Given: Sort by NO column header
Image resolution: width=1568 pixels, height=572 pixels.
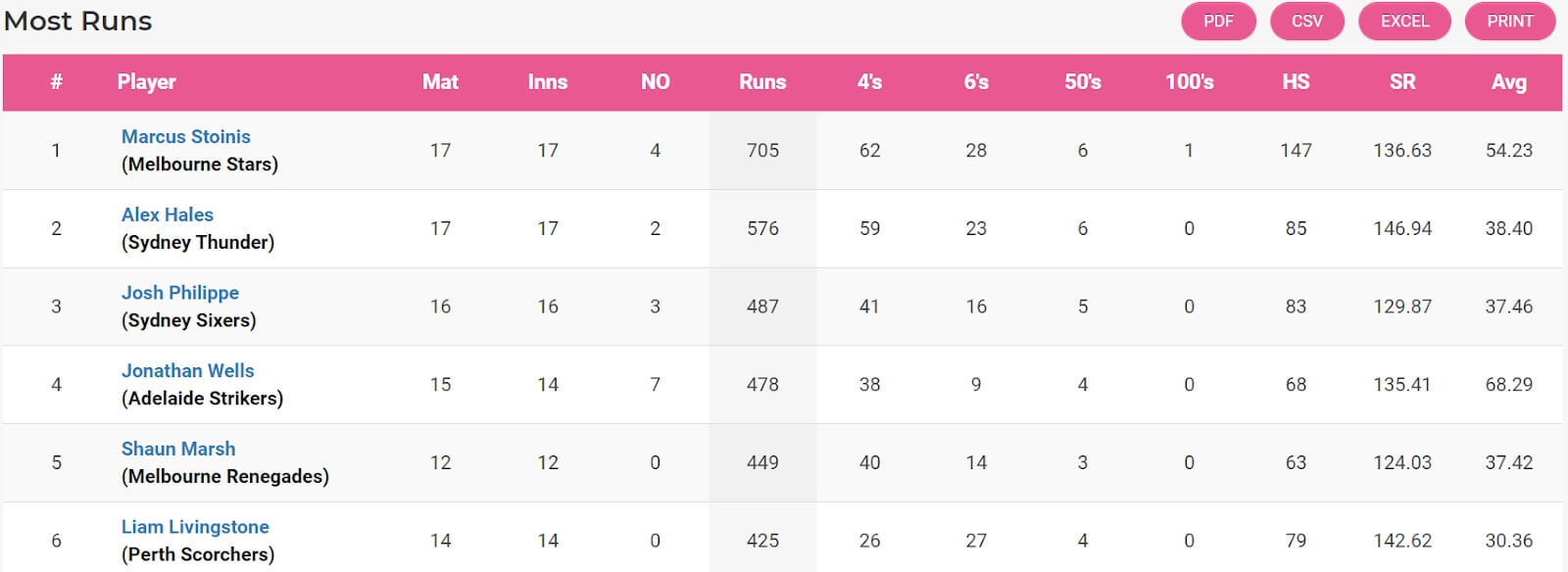Looking at the screenshot, I should [x=655, y=82].
